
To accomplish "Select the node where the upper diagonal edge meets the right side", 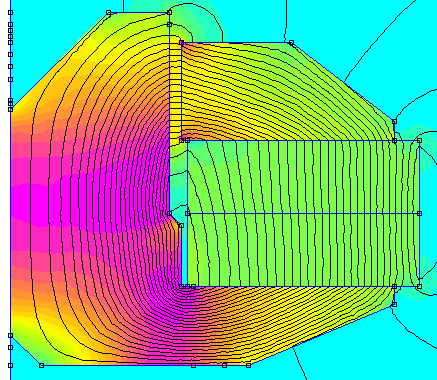I will (x=394, y=122).
